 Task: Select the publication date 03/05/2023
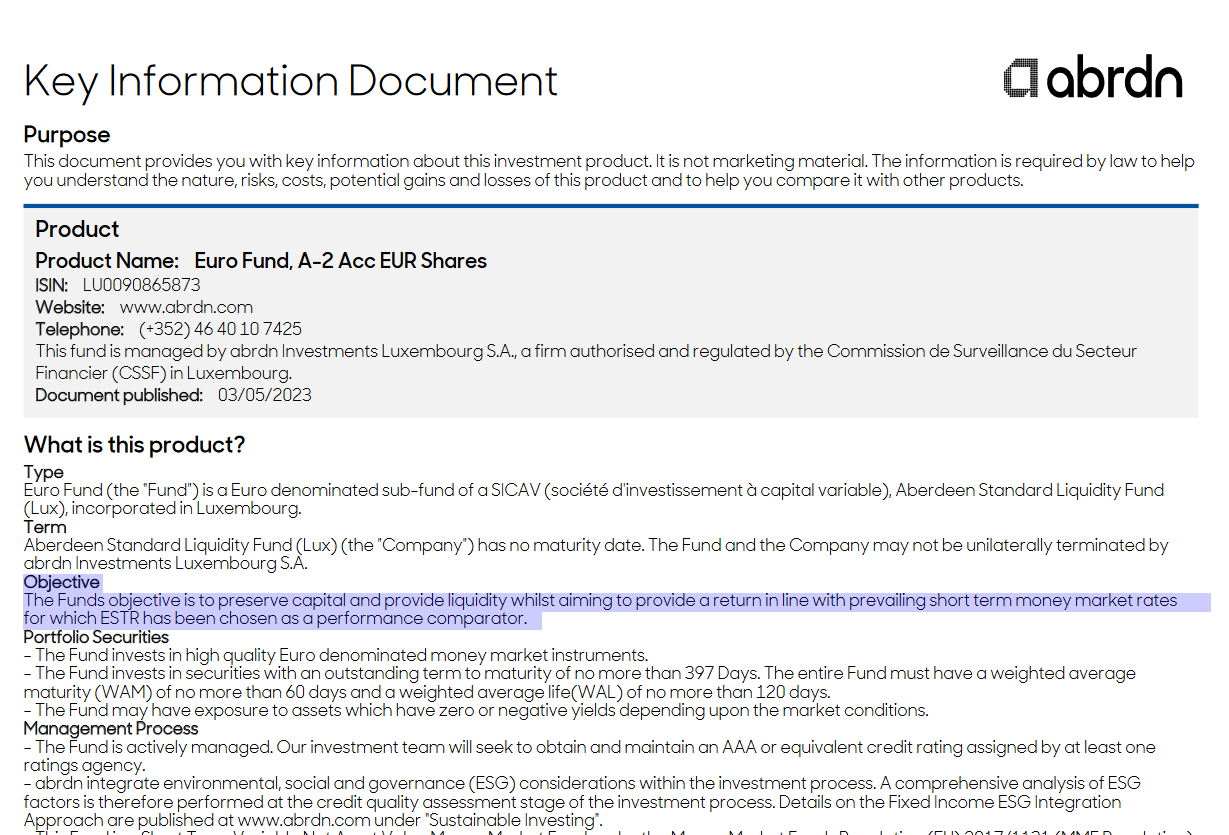tap(265, 395)
